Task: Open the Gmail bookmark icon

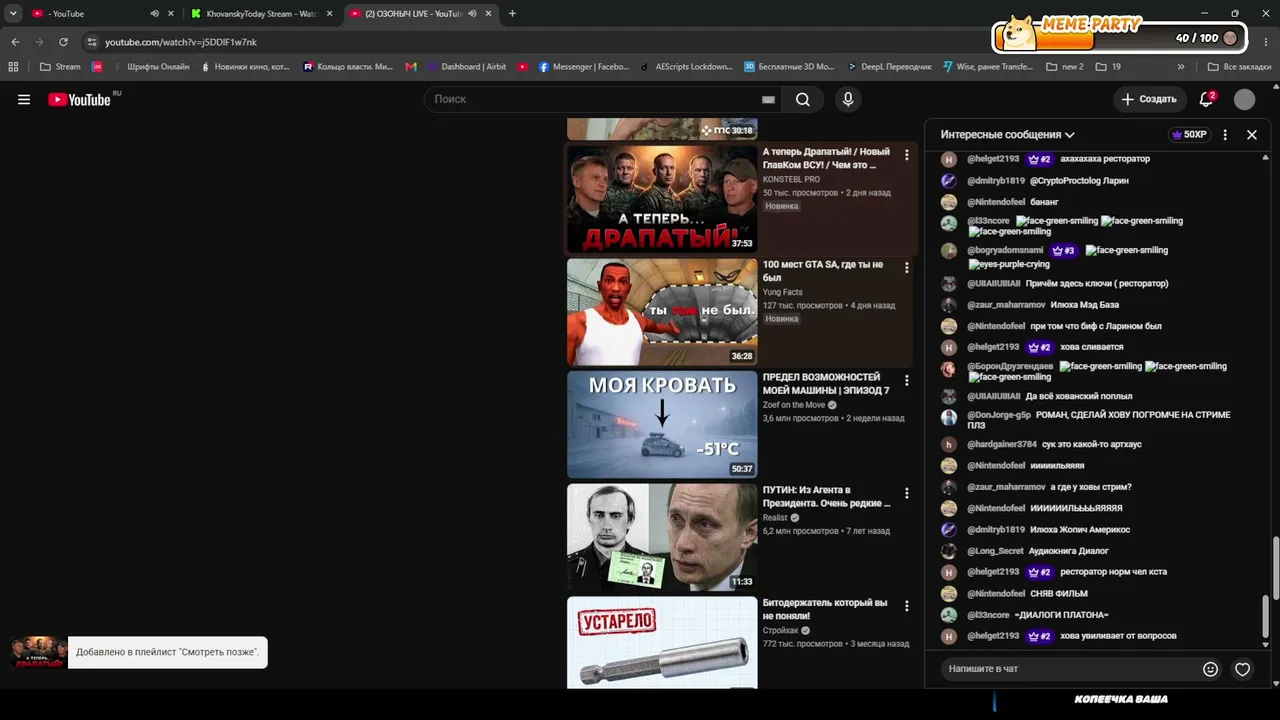Action: click(x=411, y=67)
